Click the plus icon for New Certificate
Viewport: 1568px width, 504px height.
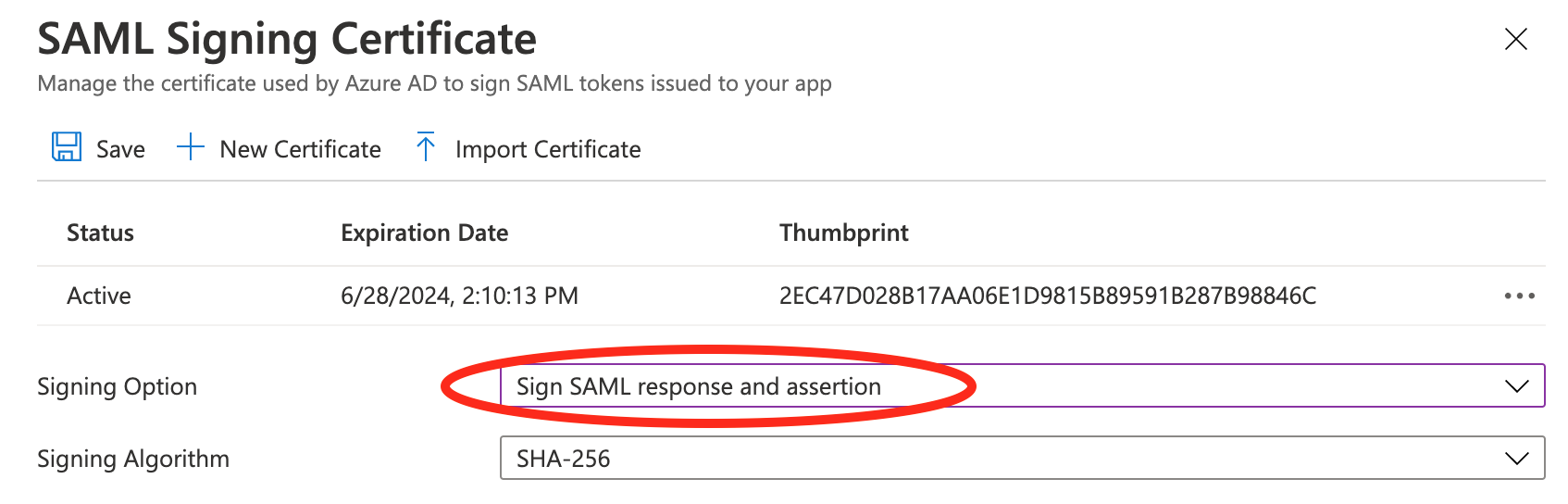click(190, 147)
